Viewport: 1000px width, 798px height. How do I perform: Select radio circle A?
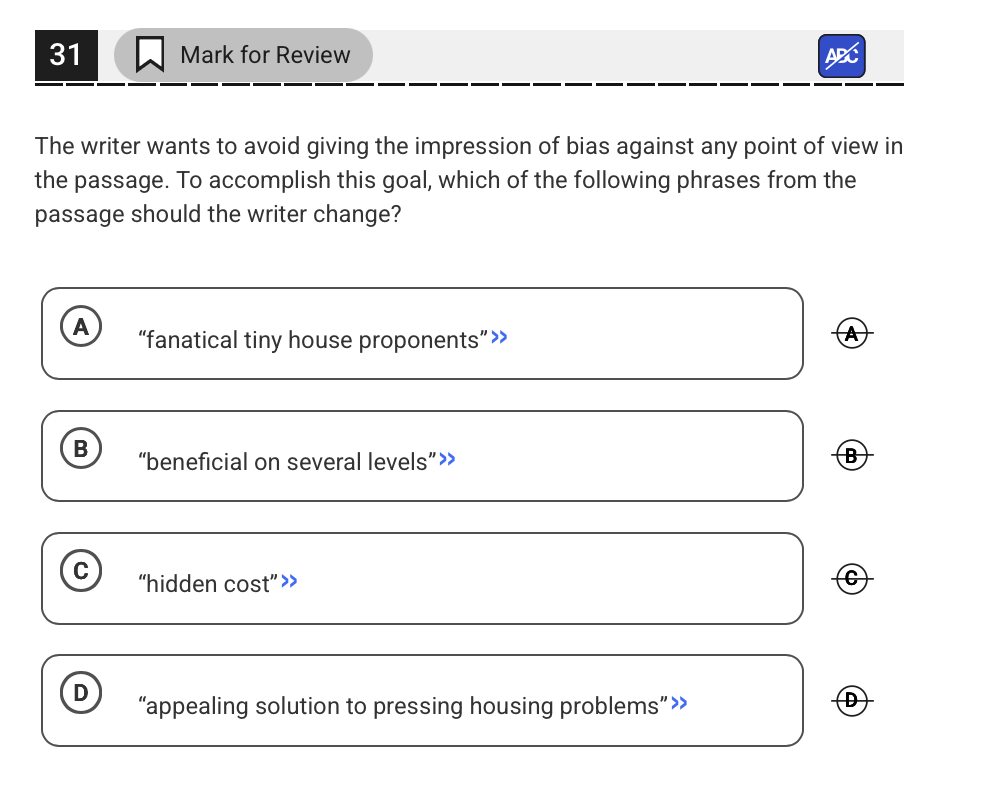[x=81, y=327]
